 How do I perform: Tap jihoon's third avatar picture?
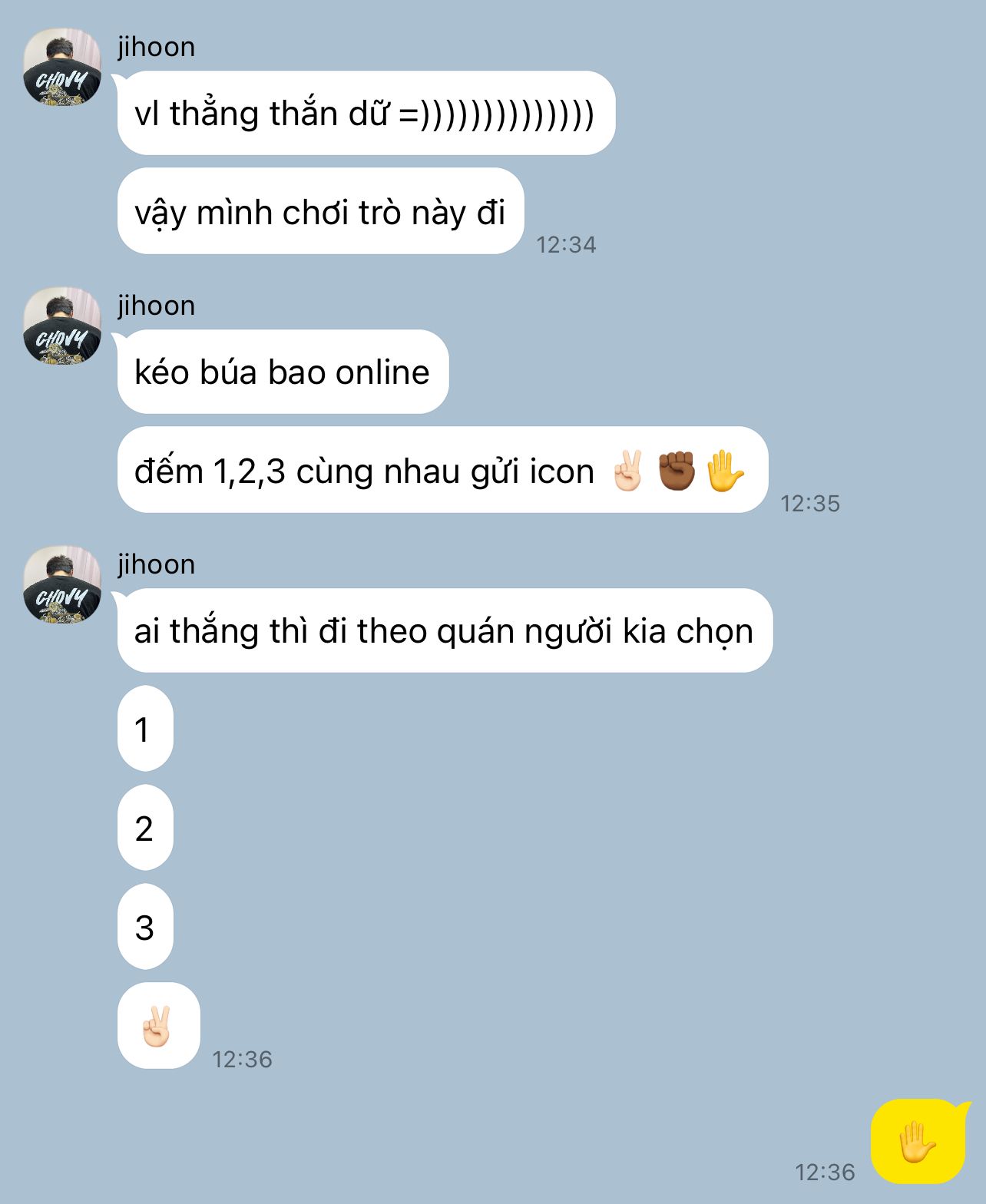62,584
